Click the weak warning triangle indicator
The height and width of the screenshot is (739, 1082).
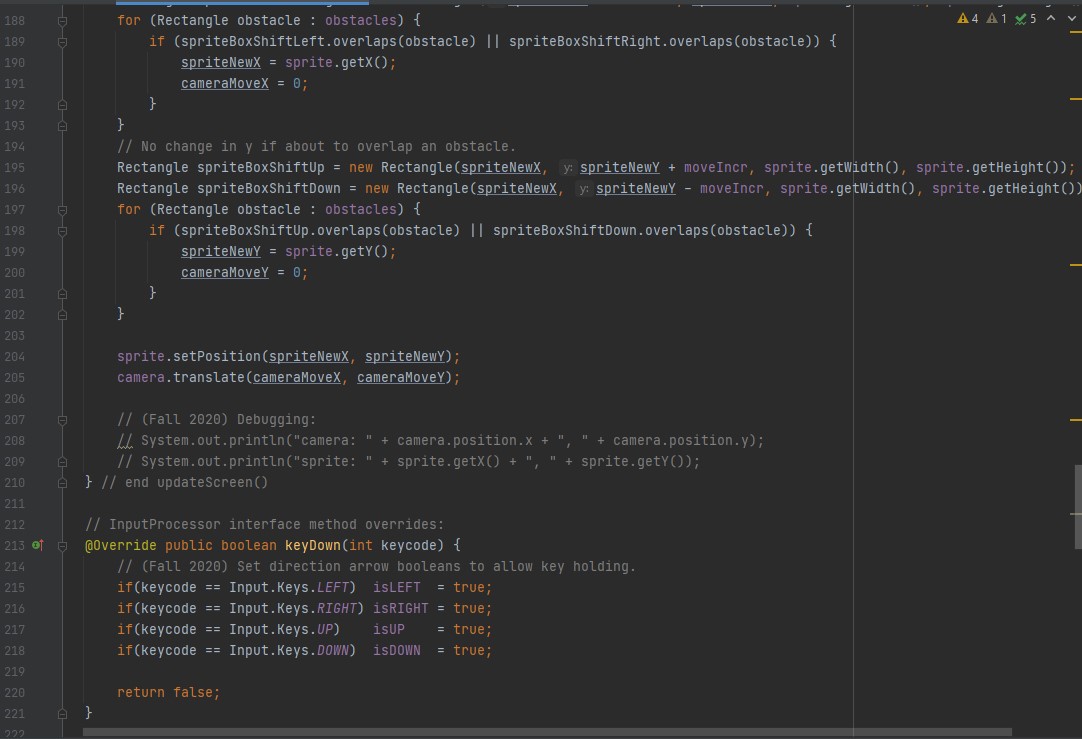point(993,18)
